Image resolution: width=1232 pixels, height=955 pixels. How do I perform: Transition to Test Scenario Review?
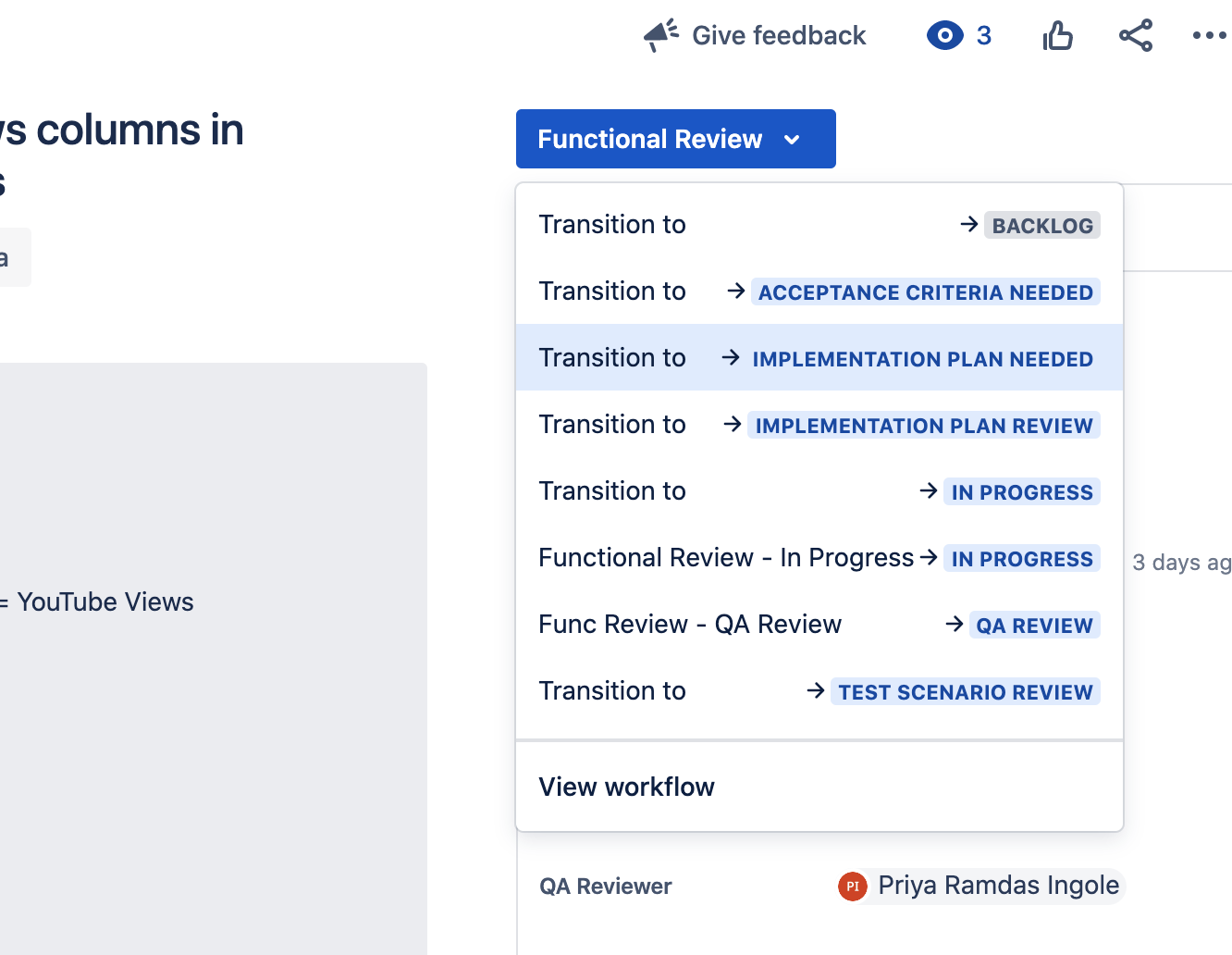819,691
